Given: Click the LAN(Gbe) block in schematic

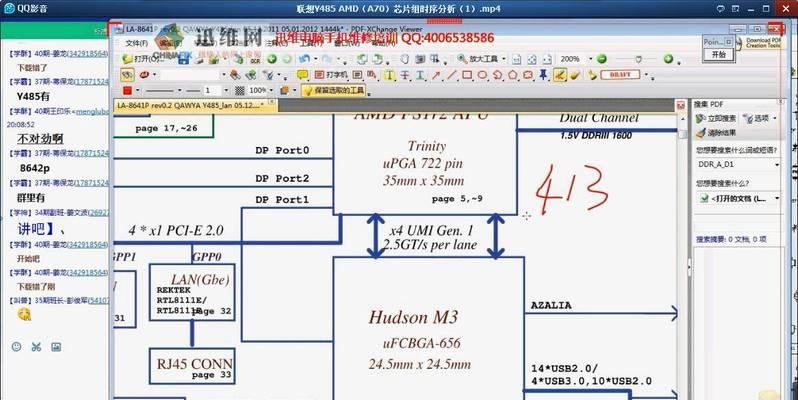Looking at the screenshot, I should tap(192, 292).
